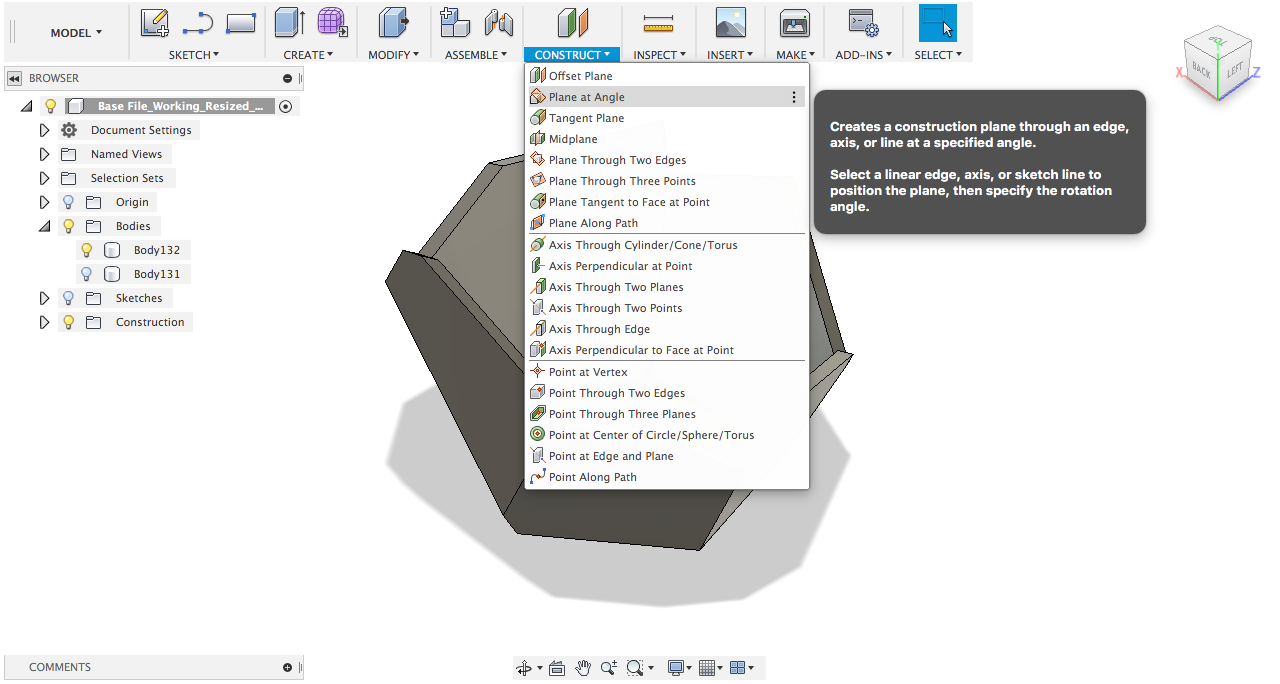This screenshot has width=1280, height=684.
Task: Click the Create Form icon
Action: tap(332, 22)
